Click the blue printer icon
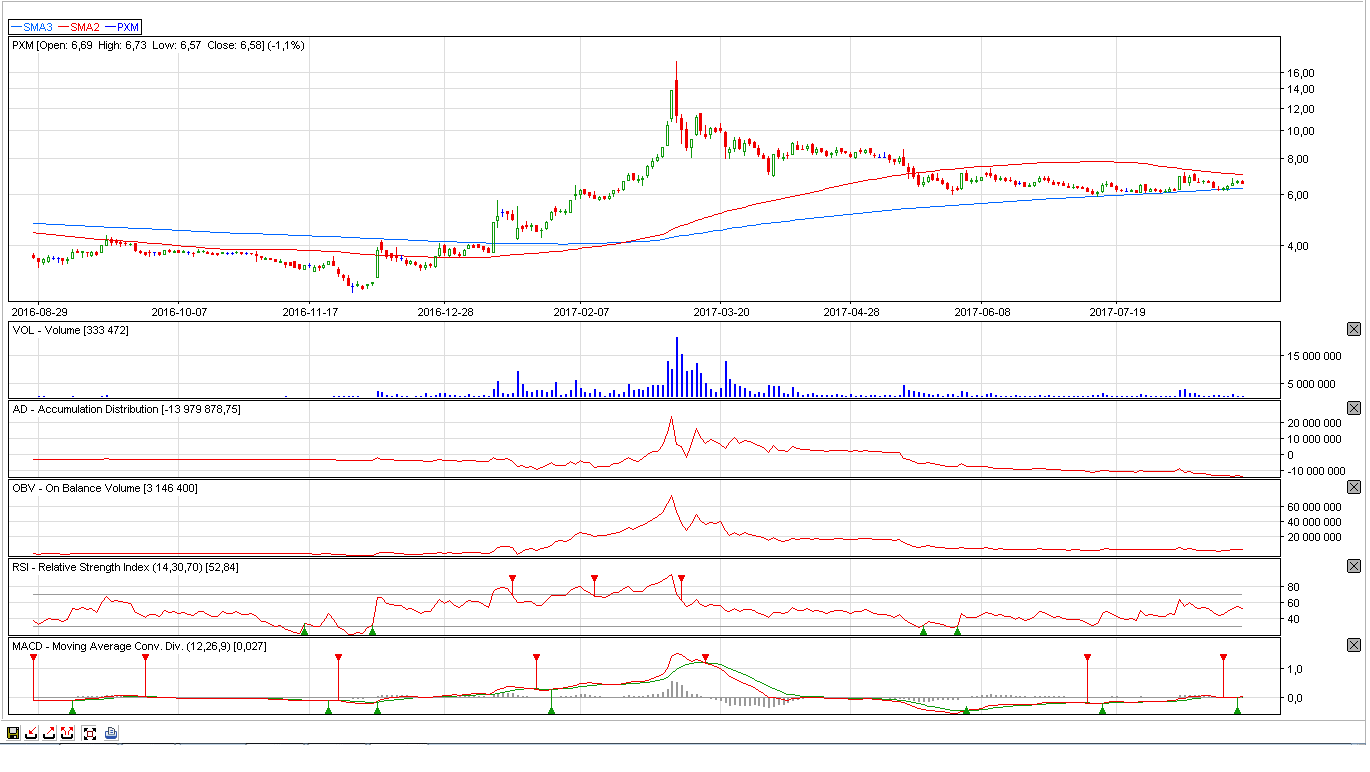The image size is (1370, 772). click(x=111, y=733)
